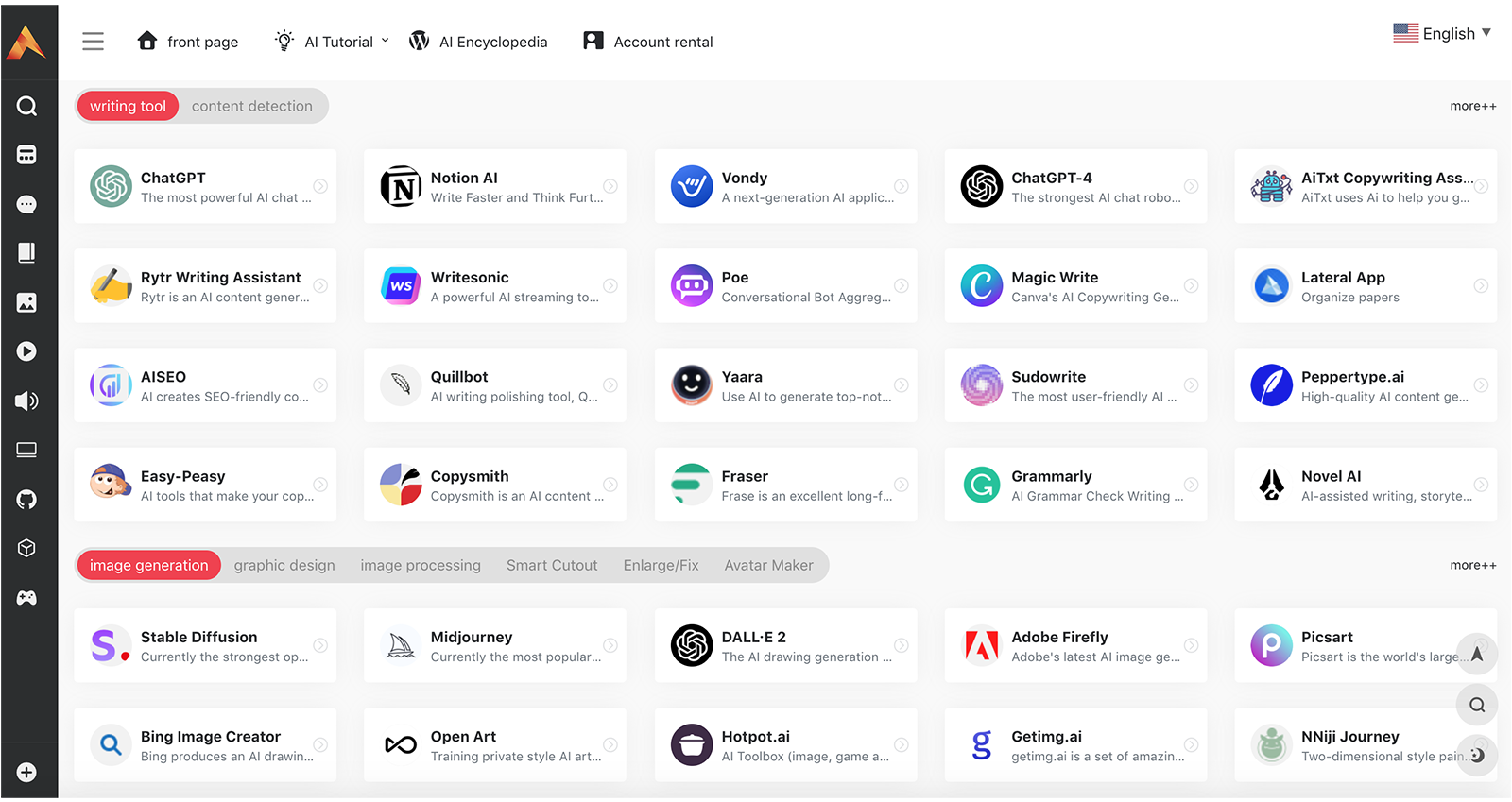Click the 3D cube sidebar icon
Viewport: 1512px width, 802px height.
(26, 548)
